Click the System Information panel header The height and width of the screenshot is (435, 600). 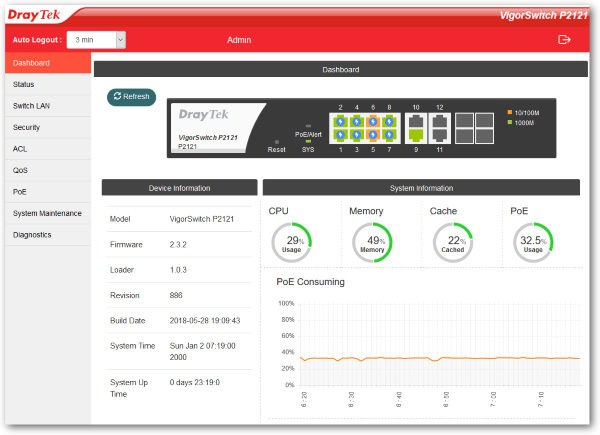(421, 188)
